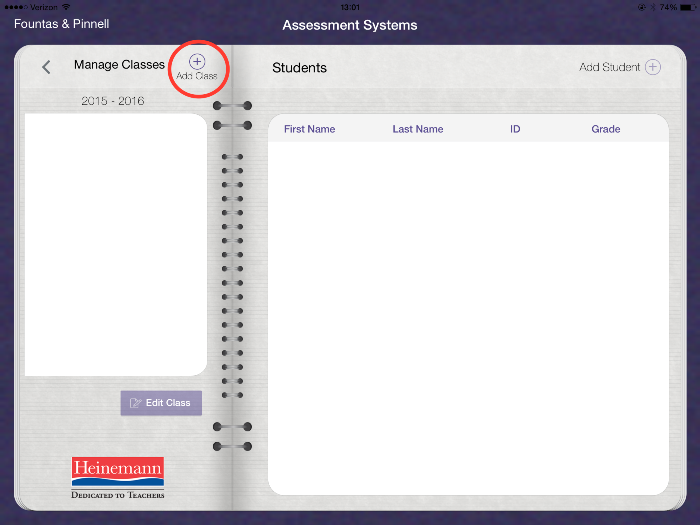The height and width of the screenshot is (525, 700).
Task: Sort students by Last Name column
Action: pyautogui.click(x=418, y=129)
